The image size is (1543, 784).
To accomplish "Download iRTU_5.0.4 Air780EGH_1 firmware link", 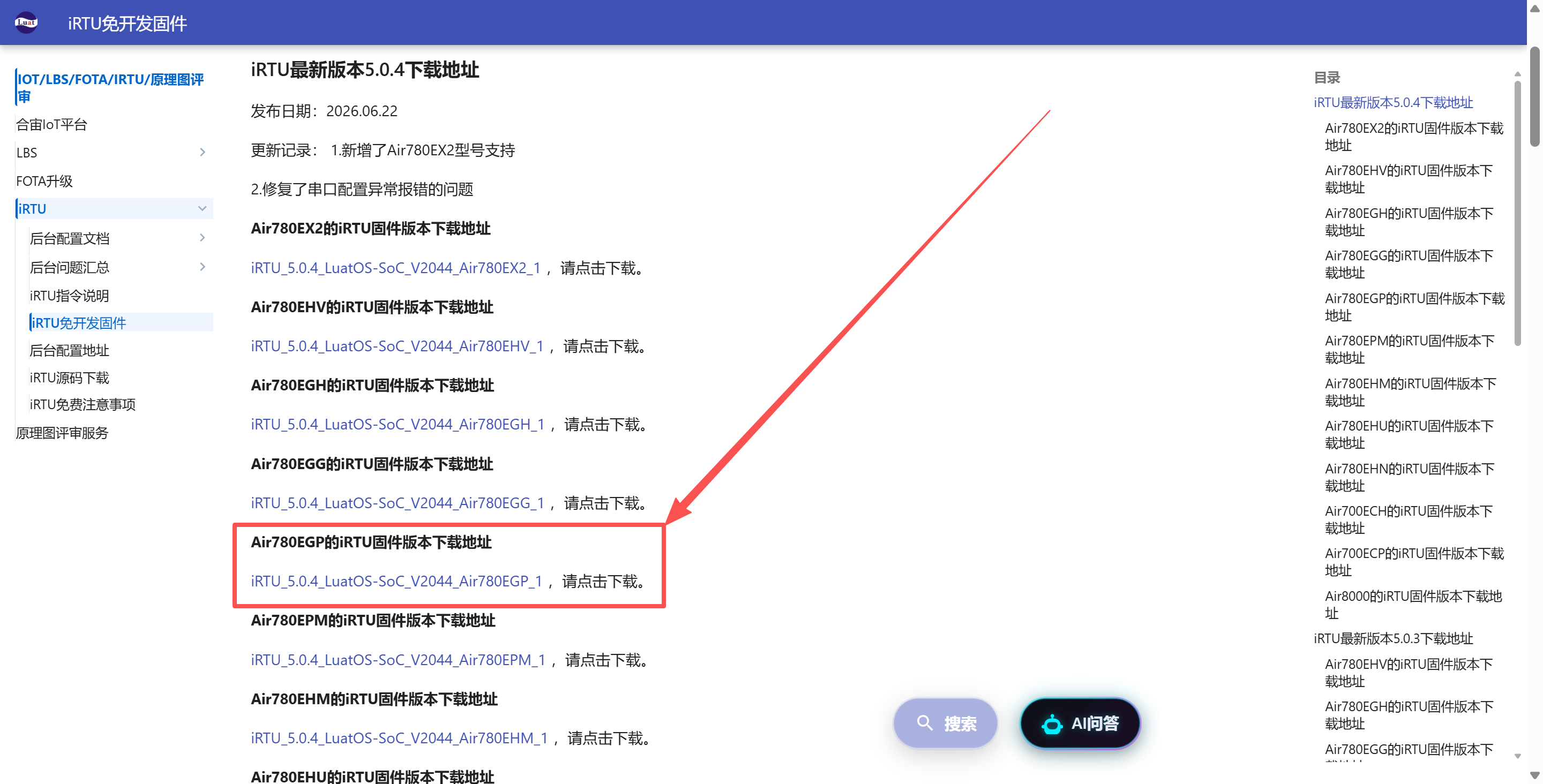I will click(398, 425).
